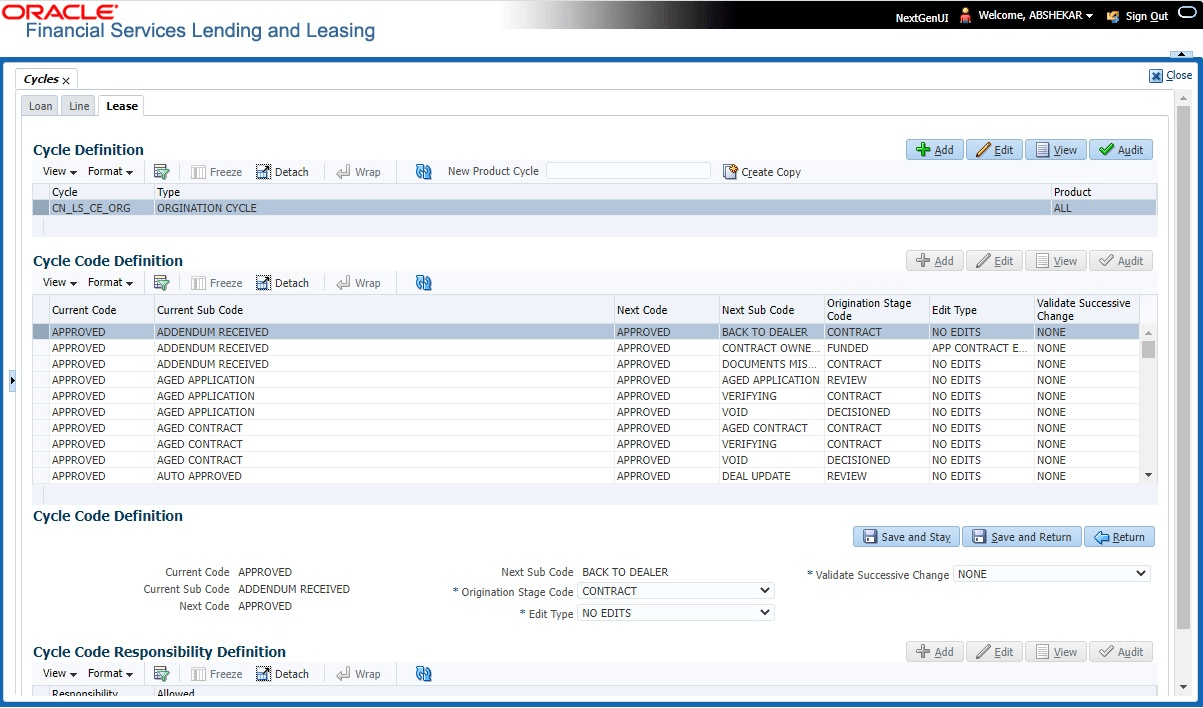Open the Origination Stage Code dropdown
This screenshot has height=708, width=1203.
point(676,591)
